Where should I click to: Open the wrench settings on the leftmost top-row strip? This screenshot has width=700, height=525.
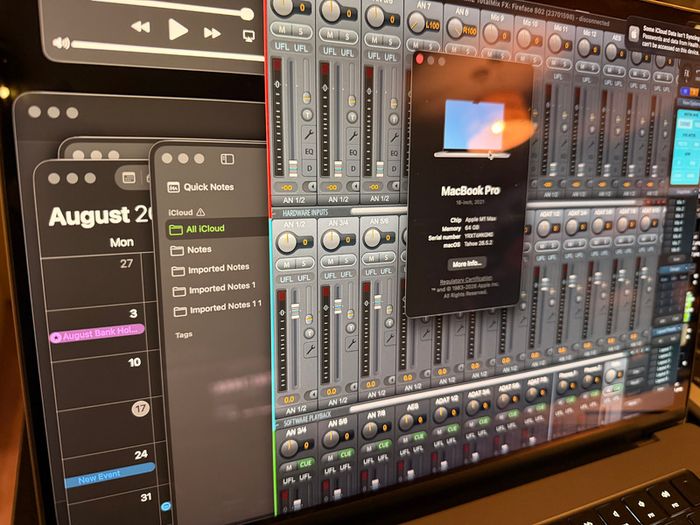point(308,133)
